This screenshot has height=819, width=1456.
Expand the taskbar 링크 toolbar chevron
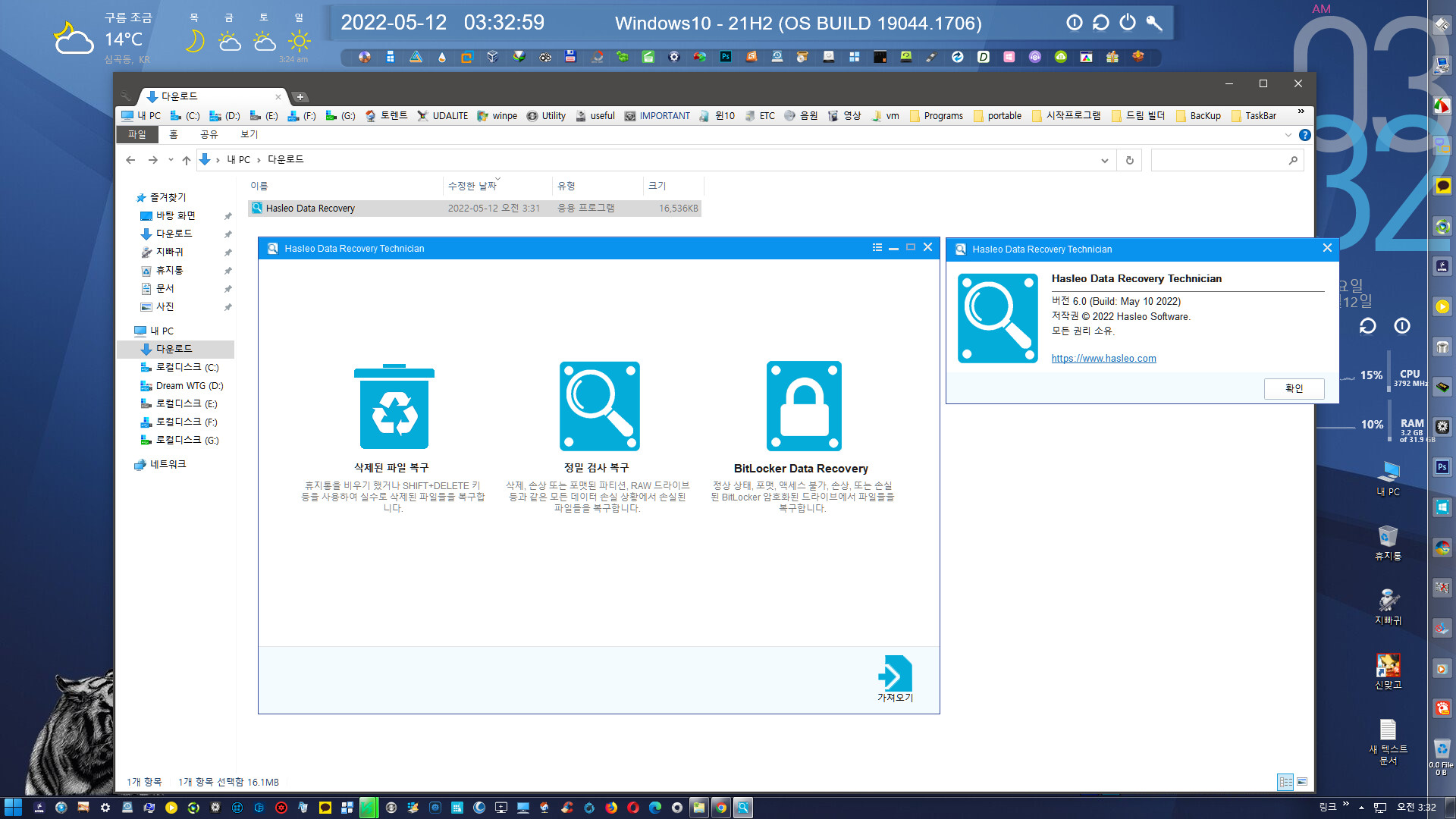1346,804
